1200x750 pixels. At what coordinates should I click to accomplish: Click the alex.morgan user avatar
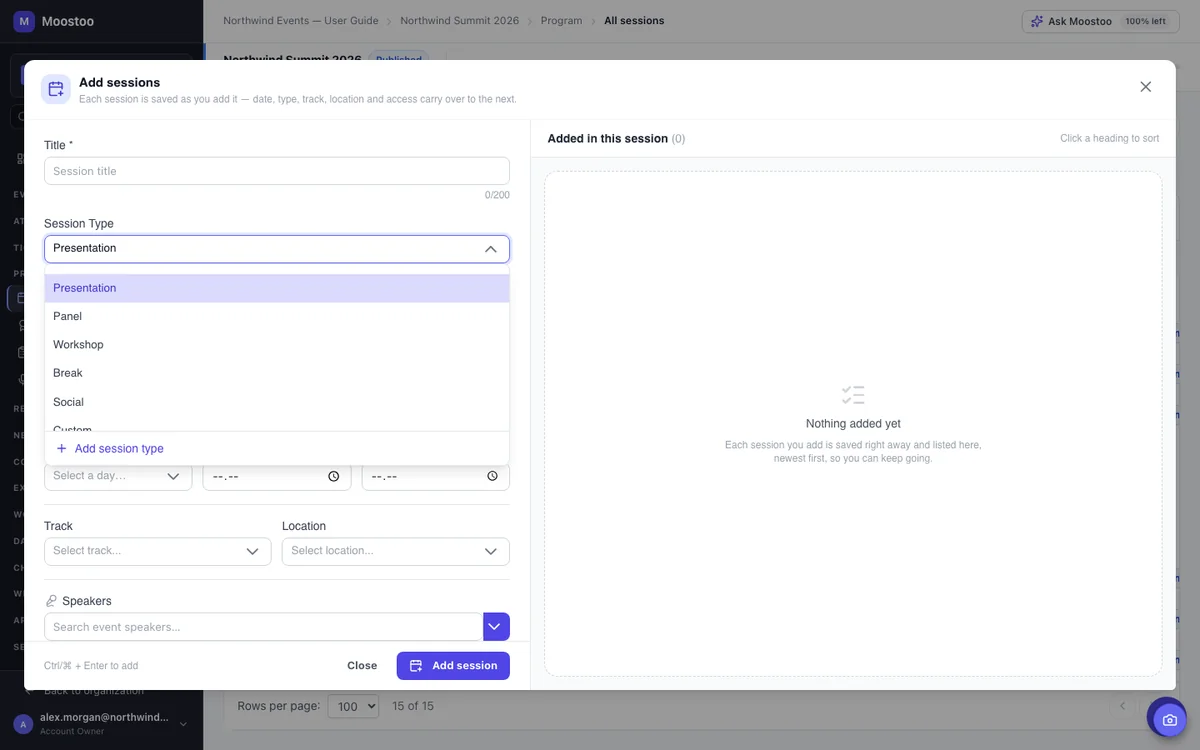point(23,724)
